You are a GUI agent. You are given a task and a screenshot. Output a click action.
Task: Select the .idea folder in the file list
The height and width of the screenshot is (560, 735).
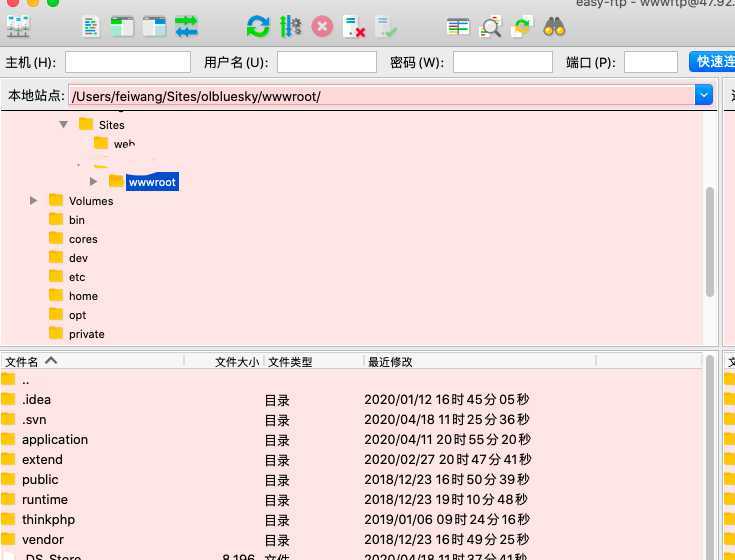(352, 400)
